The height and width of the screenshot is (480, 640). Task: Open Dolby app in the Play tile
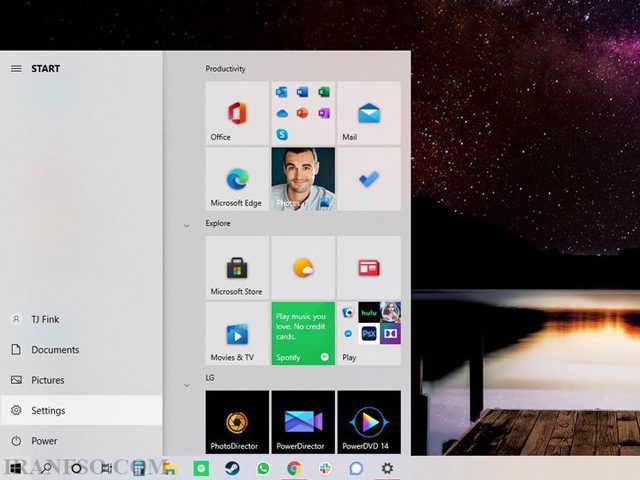(x=390, y=334)
